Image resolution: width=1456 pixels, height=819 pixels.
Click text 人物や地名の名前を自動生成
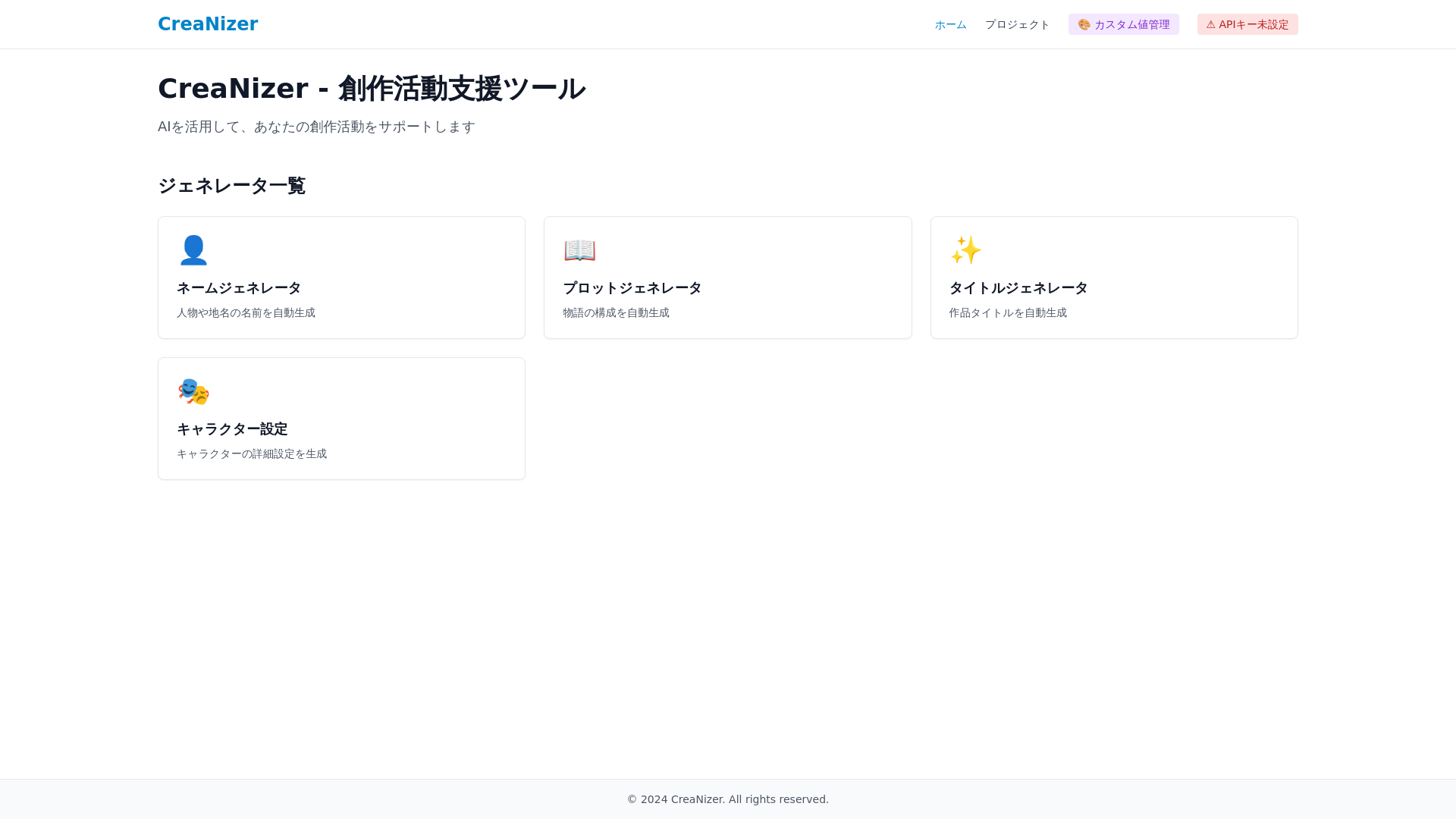[246, 312]
